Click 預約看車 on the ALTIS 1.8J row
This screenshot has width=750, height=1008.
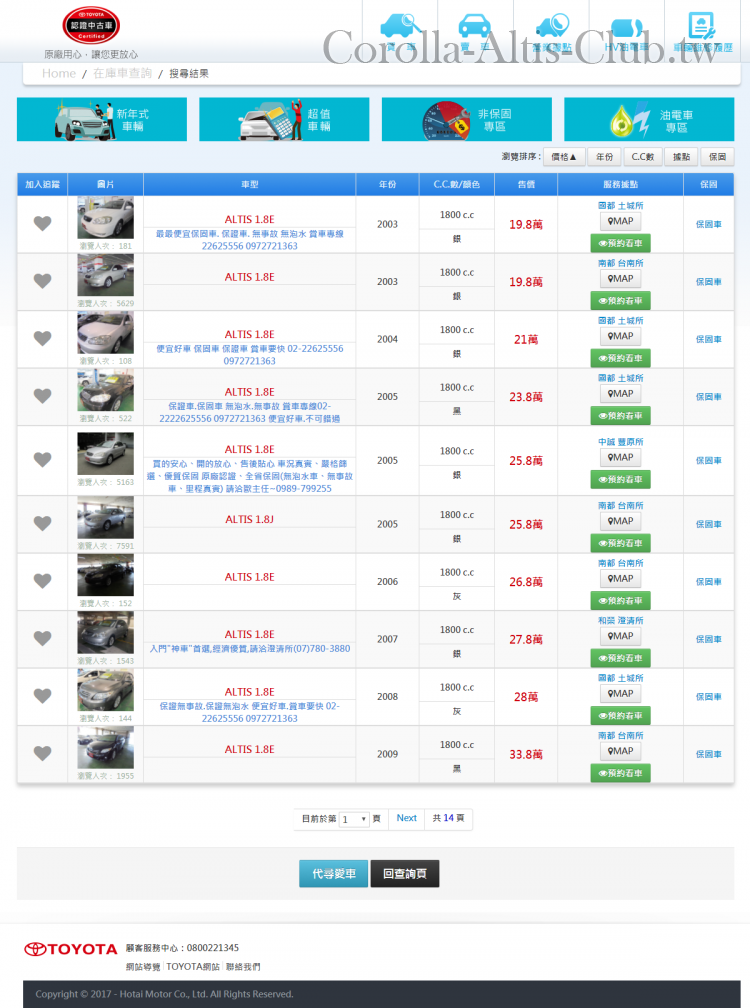tap(620, 543)
